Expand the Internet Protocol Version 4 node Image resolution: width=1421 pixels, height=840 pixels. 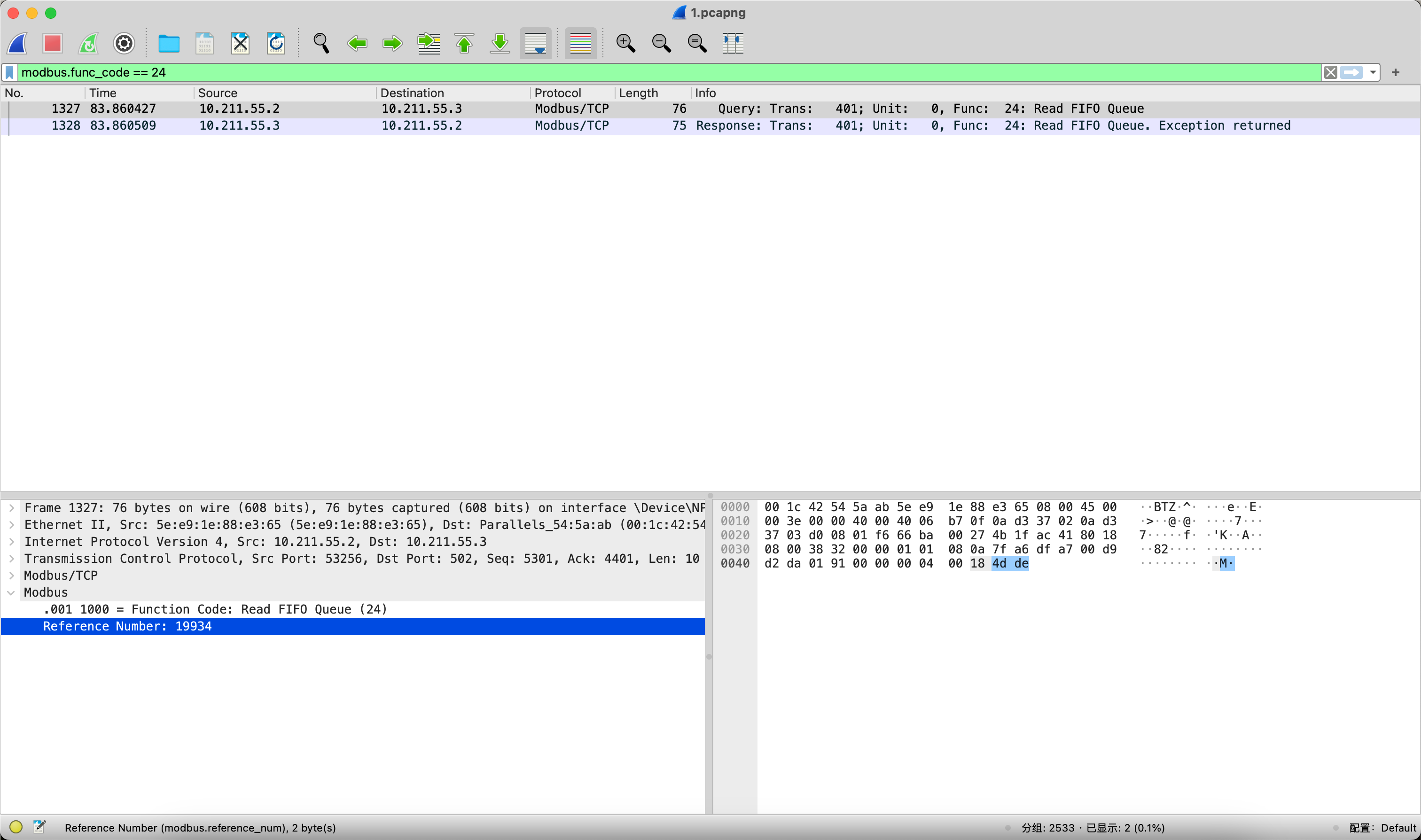[x=11, y=542]
